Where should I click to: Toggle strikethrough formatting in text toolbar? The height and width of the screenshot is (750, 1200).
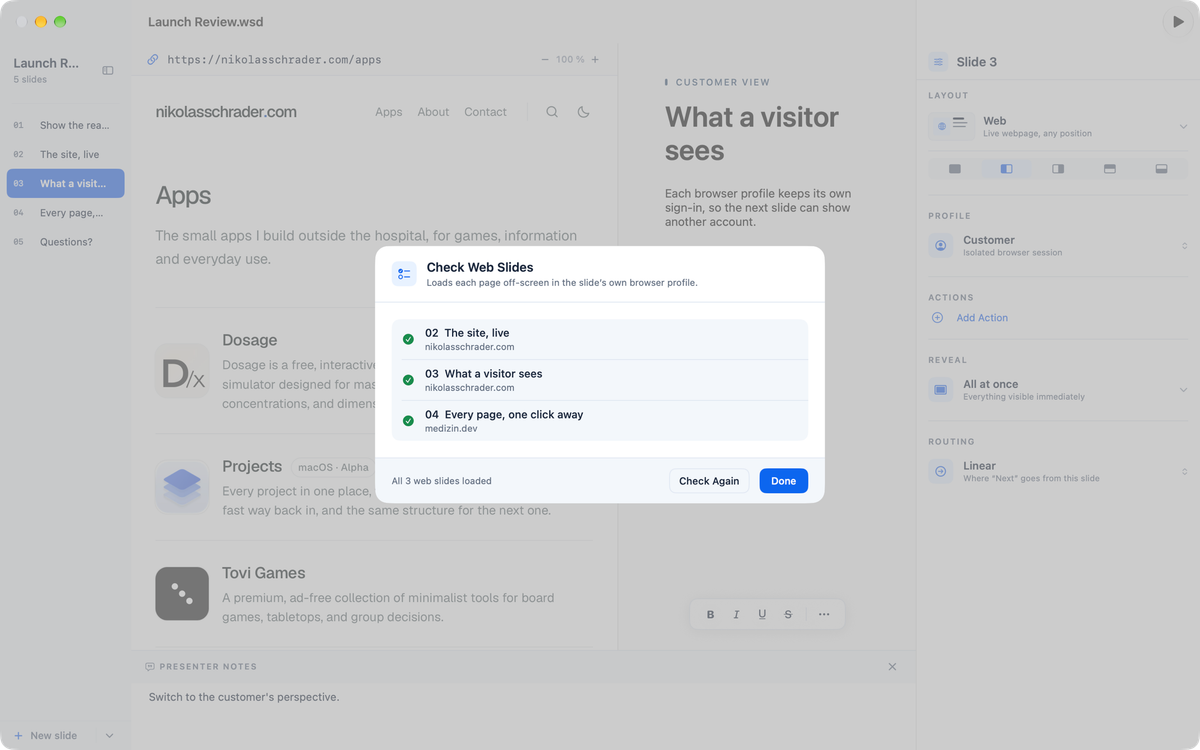[x=788, y=615]
